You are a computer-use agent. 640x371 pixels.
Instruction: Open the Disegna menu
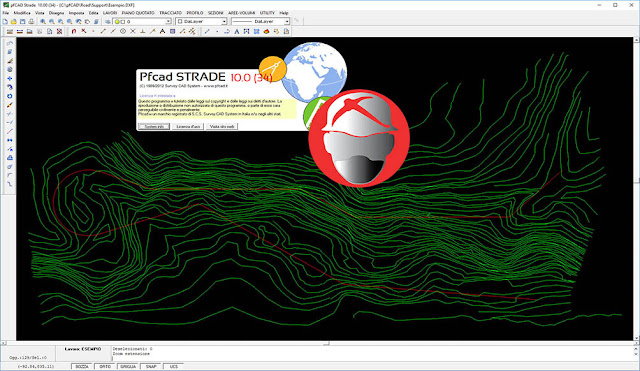pos(57,13)
